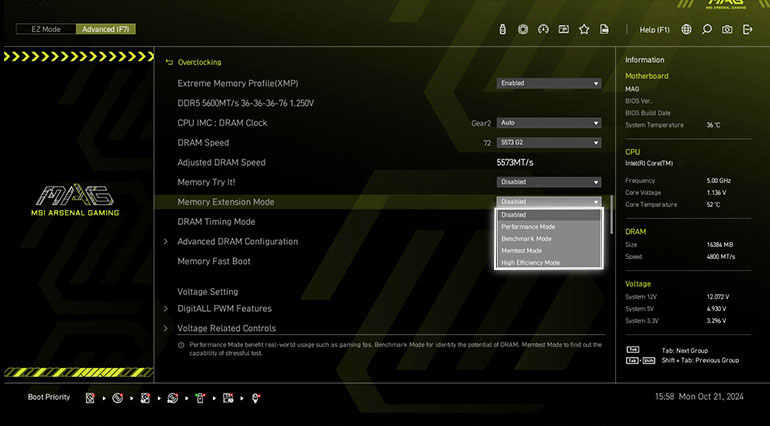Choose Benchmark Mode from the list

tap(549, 239)
